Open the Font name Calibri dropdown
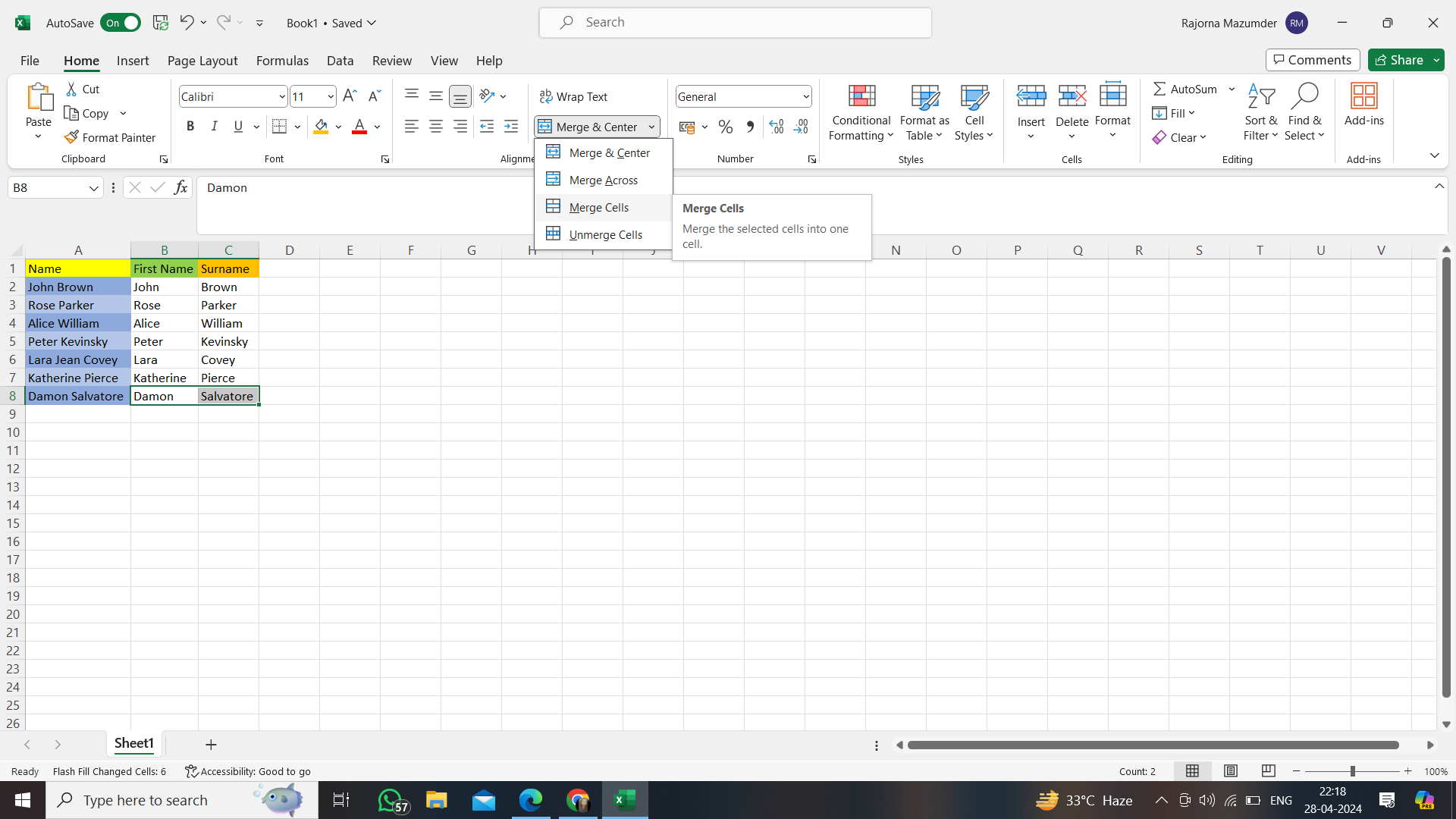Image resolution: width=1456 pixels, height=819 pixels. (282, 96)
